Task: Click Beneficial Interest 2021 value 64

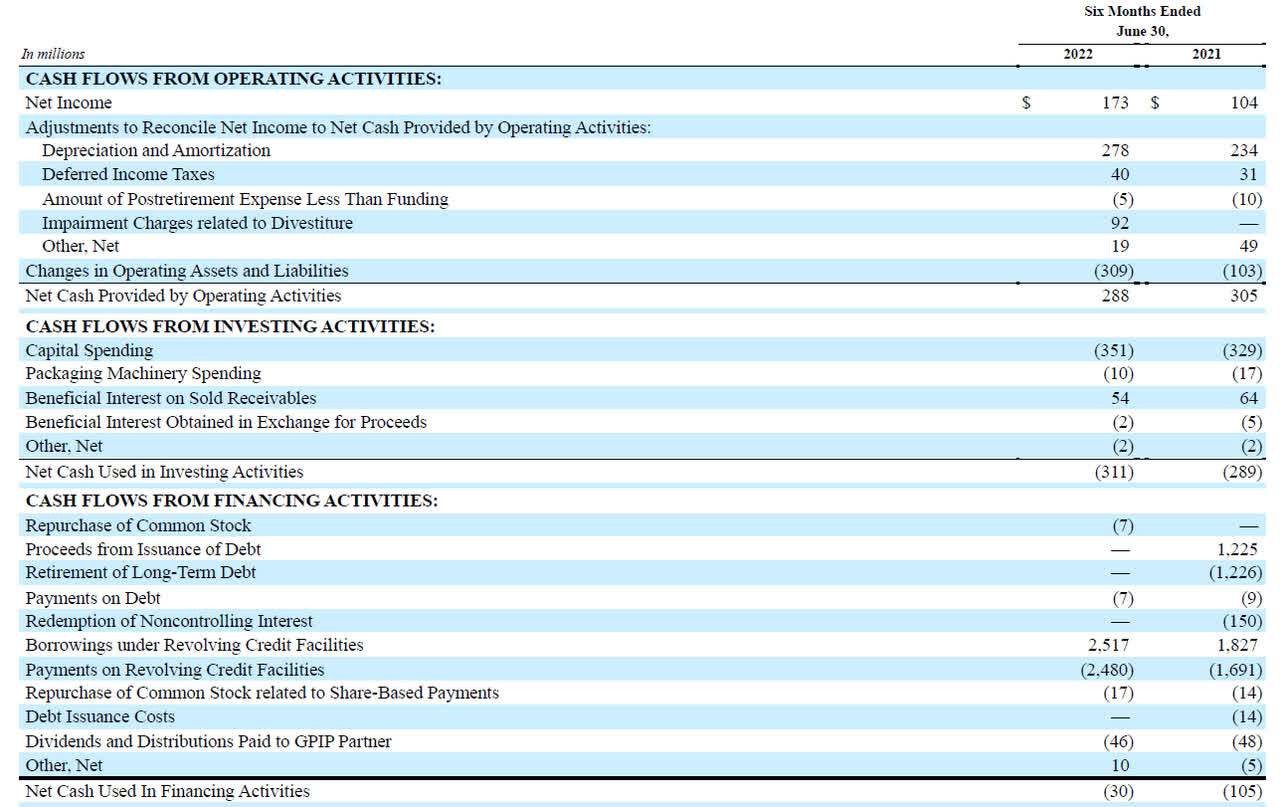Action: pos(1249,398)
